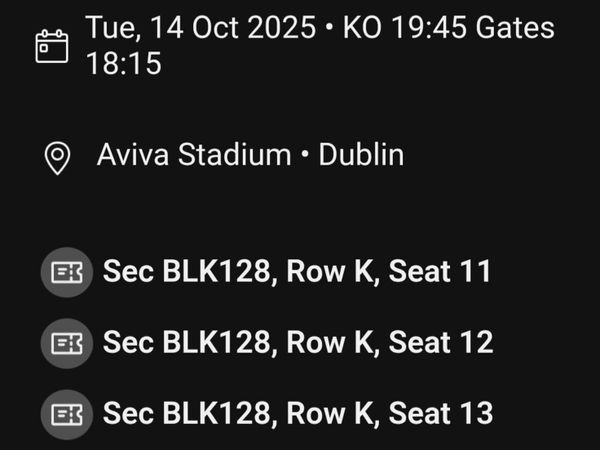600x450 pixels.
Task: Select the ticket icon for Seat 13
Action: (x=67, y=413)
